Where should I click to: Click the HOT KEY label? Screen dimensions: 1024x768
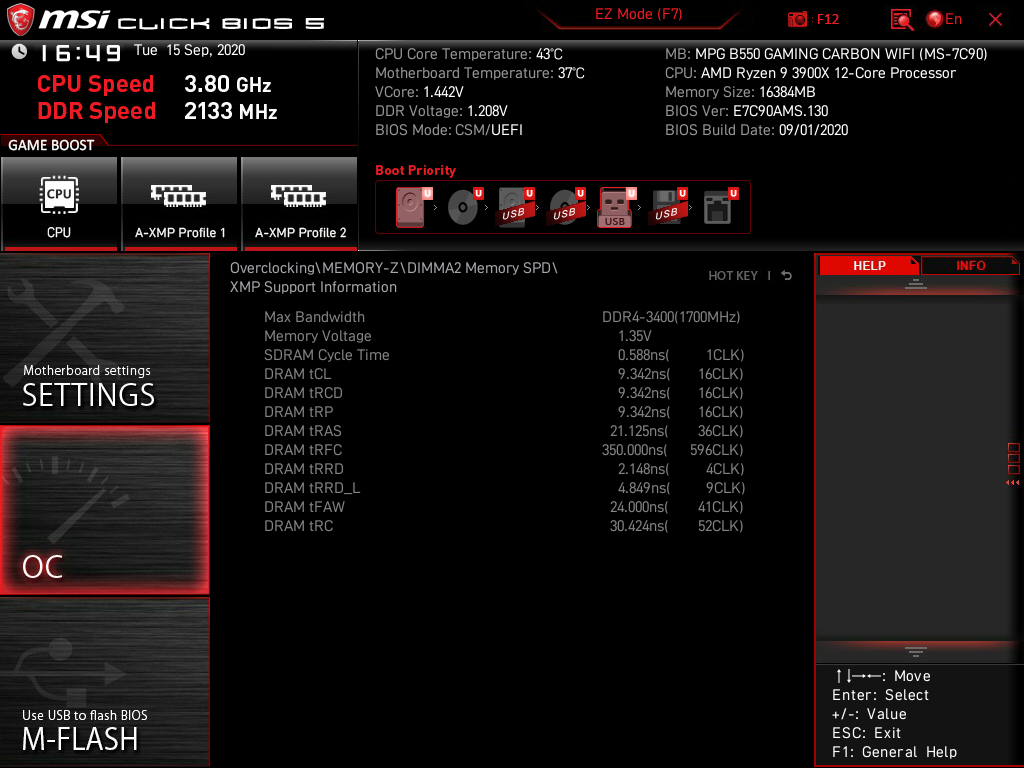point(733,276)
